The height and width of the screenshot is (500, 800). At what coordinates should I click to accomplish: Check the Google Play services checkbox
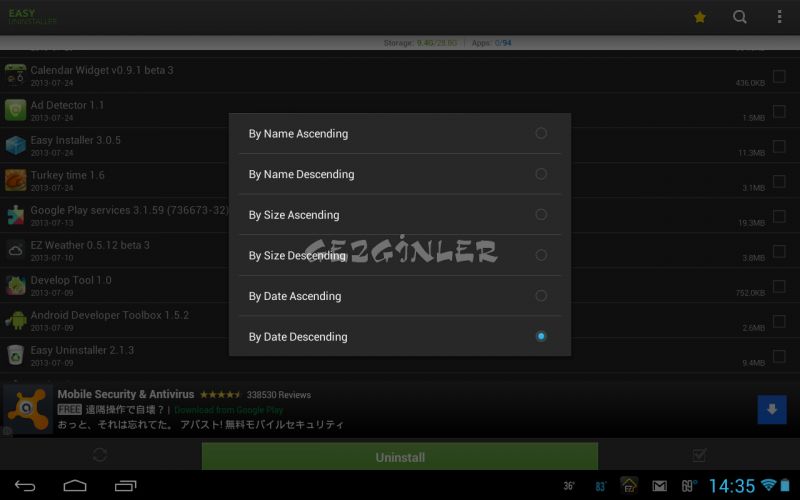click(779, 216)
